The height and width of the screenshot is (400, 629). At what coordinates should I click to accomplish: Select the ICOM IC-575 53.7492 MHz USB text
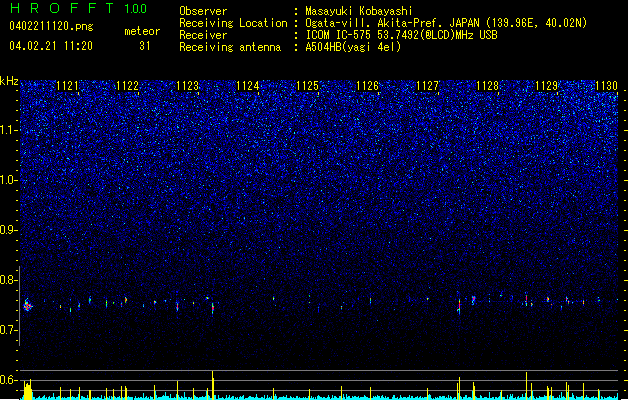pyautogui.click(x=402, y=35)
